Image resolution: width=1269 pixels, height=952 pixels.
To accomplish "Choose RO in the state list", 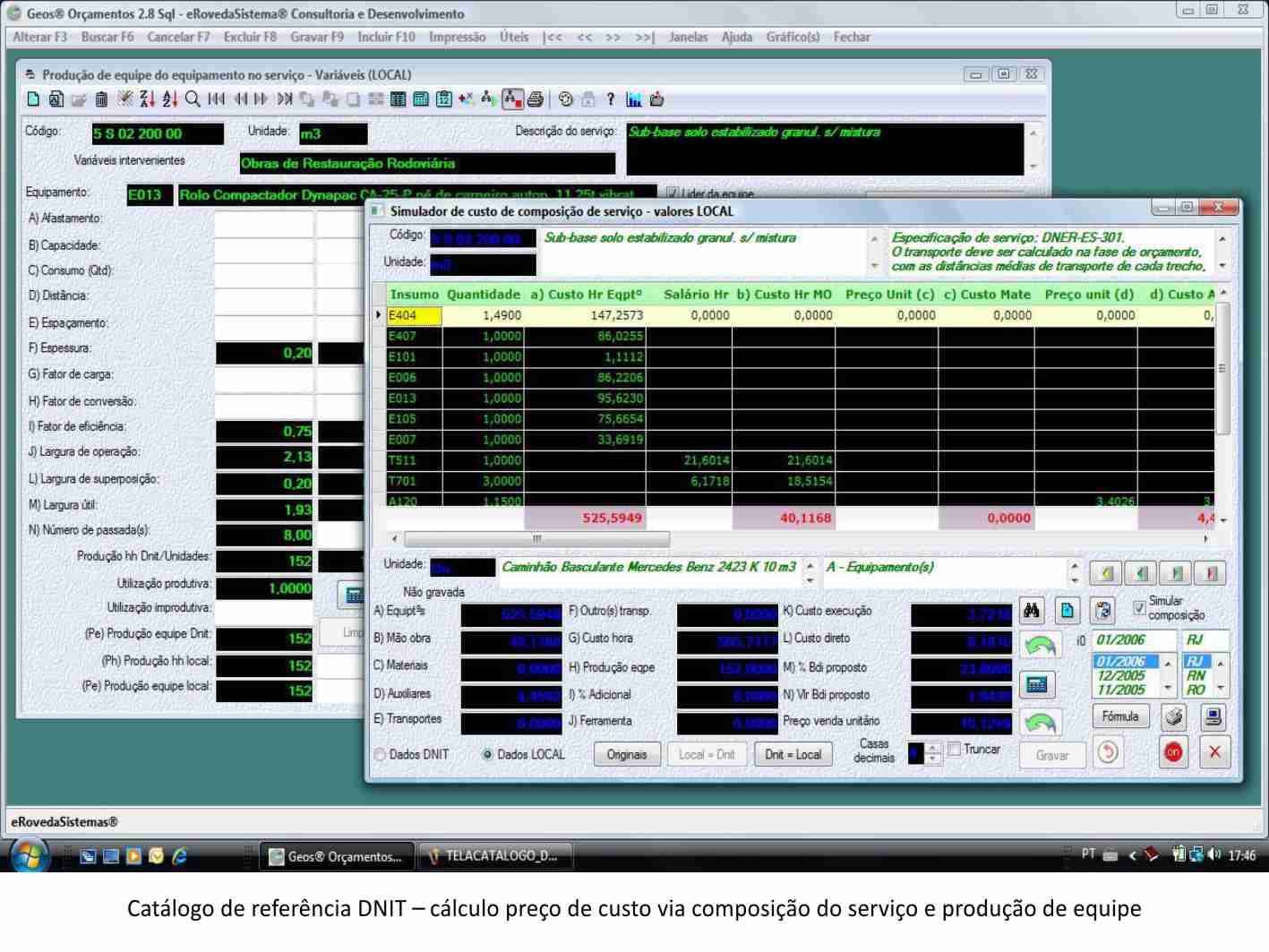I will (x=1196, y=690).
